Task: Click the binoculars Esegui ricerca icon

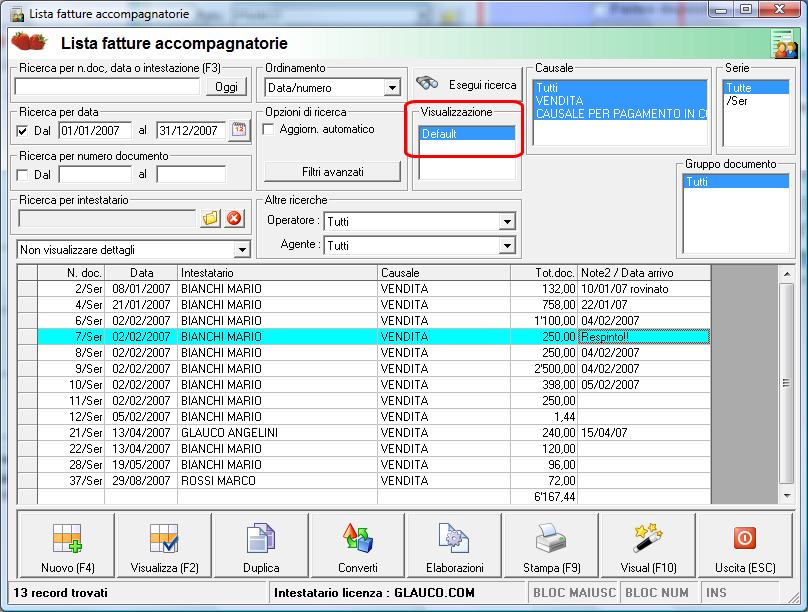Action: (x=427, y=83)
